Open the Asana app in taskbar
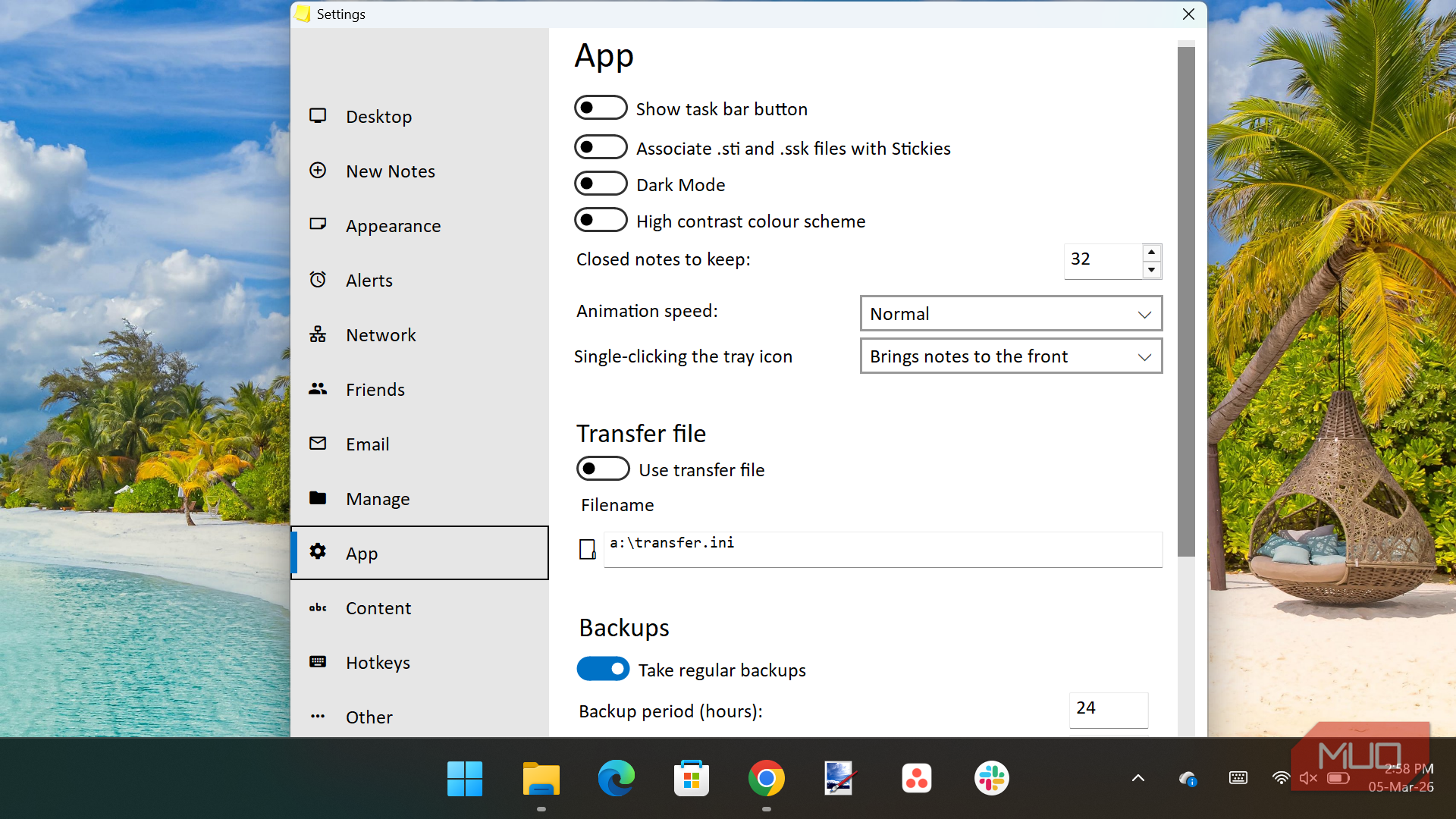This screenshot has height=819, width=1456. pos(916,779)
